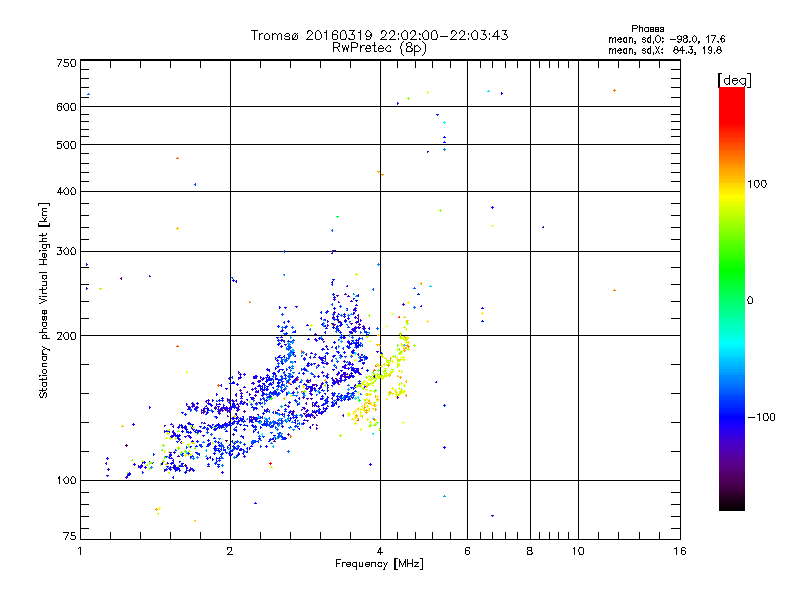Click the y-axis tick label '300'
The height and width of the screenshot is (600, 800).
click(x=66, y=251)
